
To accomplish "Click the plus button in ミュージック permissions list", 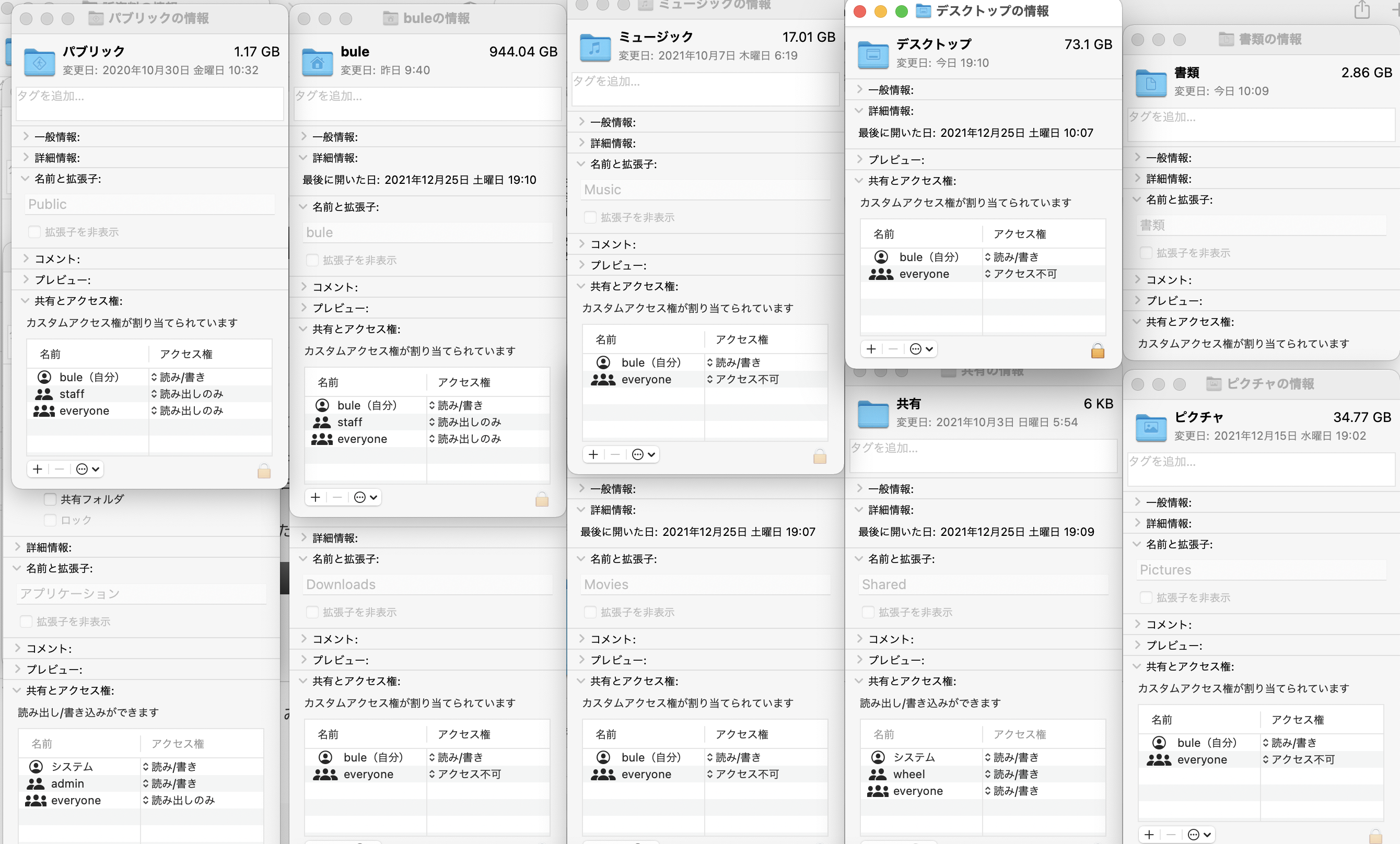I will pyautogui.click(x=593, y=454).
